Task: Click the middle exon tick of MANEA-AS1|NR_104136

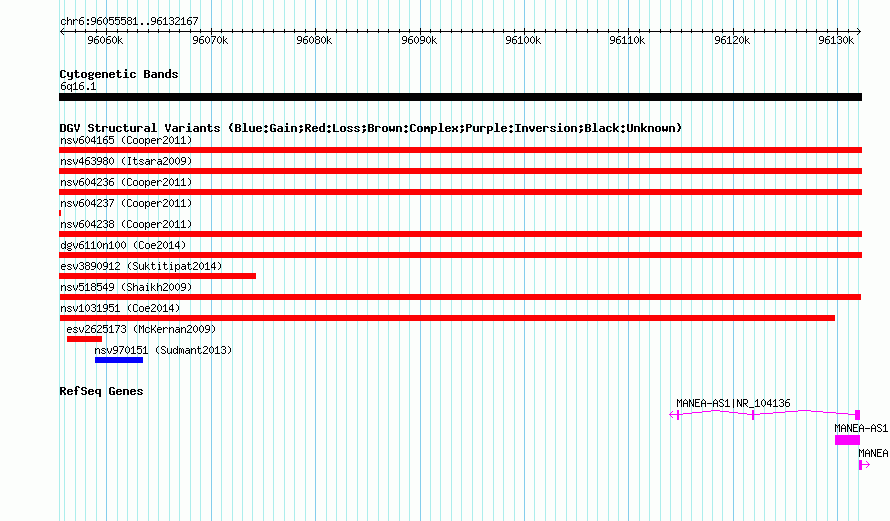Action: 753,415
